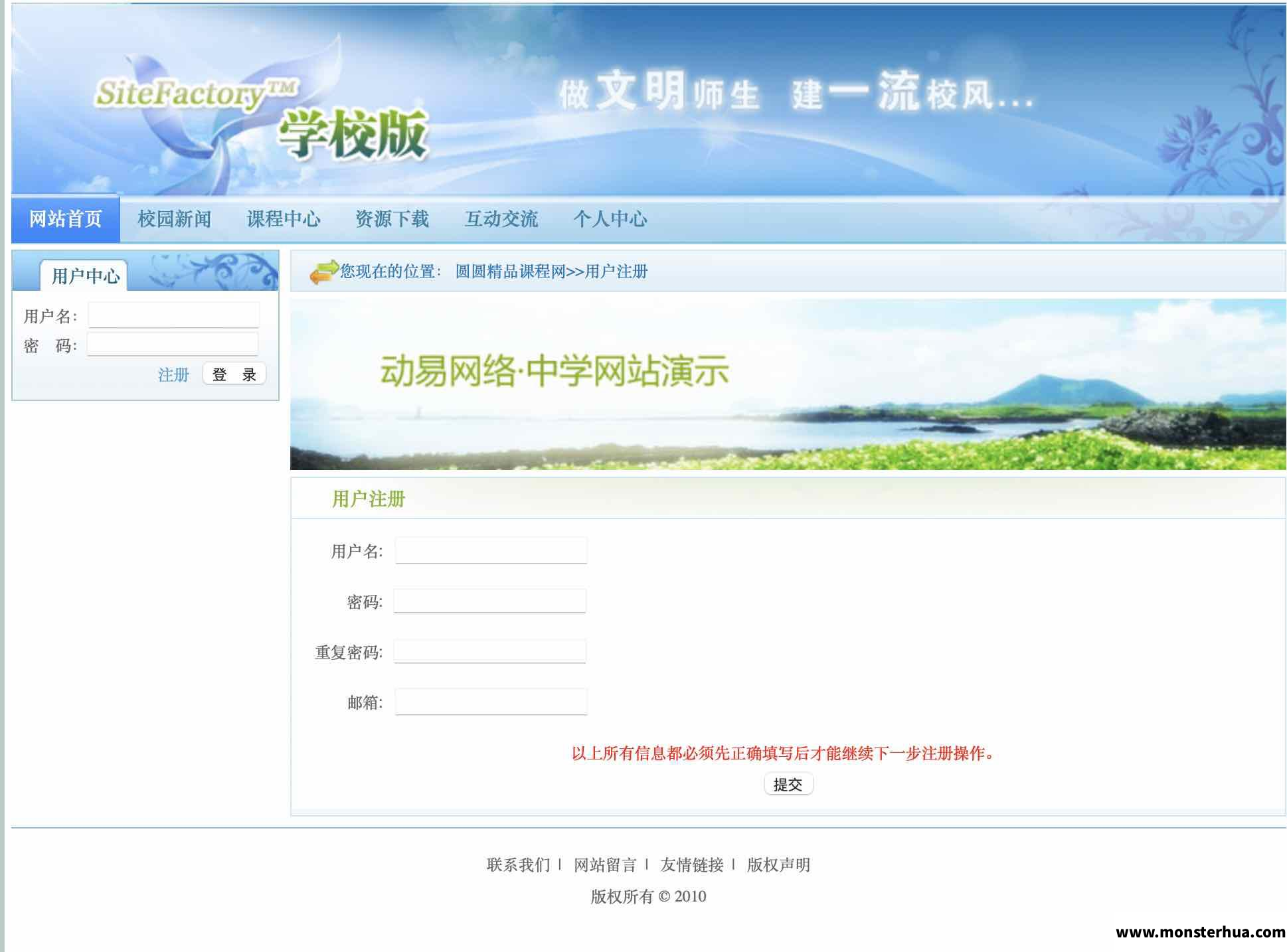Screen dimensions: 1287x952
Task: Select 资源下载 in the navigation bar
Action: tap(392, 219)
